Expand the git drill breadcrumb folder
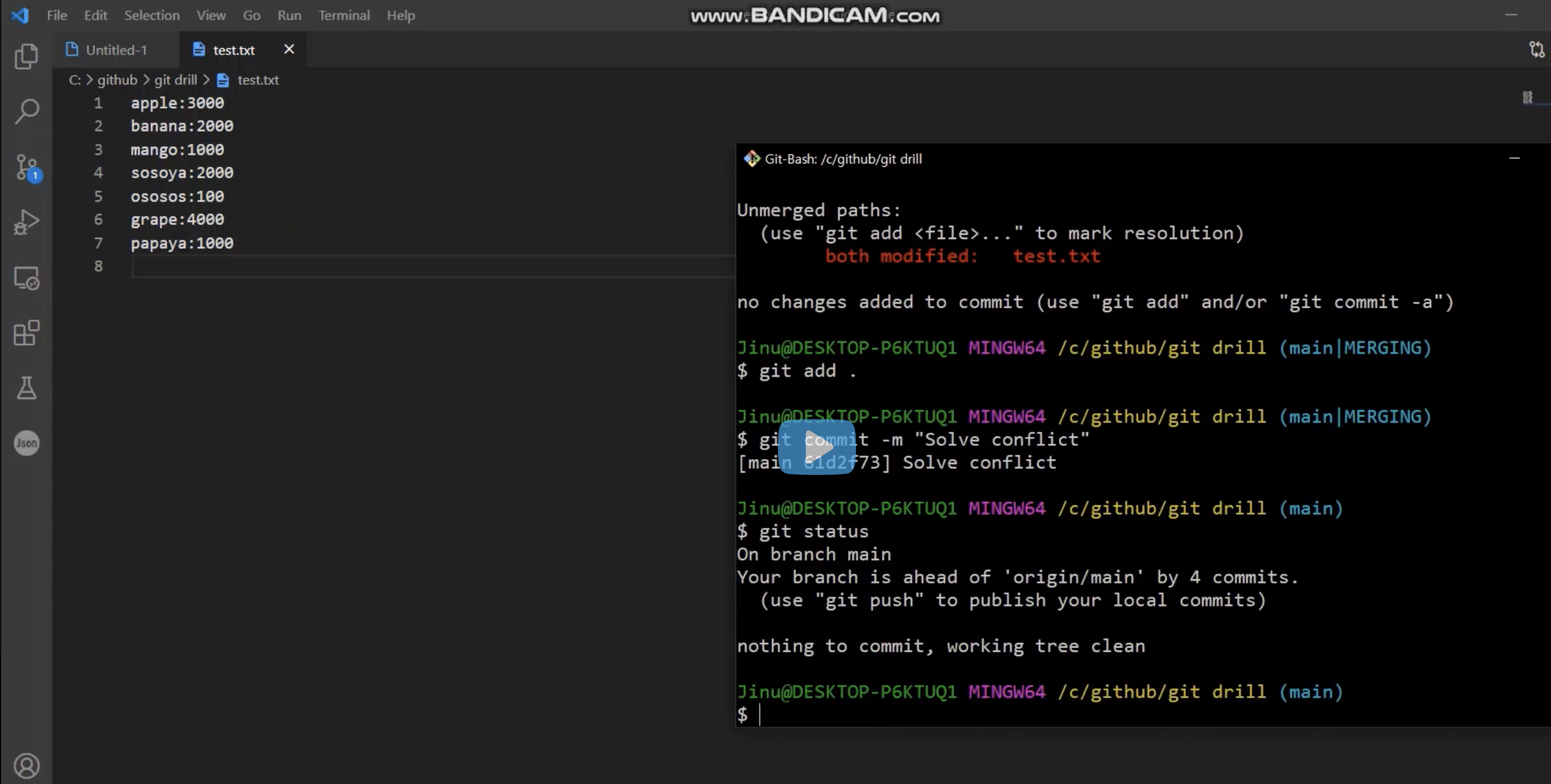The width and height of the screenshot is (1551, 784). (176, 80)
